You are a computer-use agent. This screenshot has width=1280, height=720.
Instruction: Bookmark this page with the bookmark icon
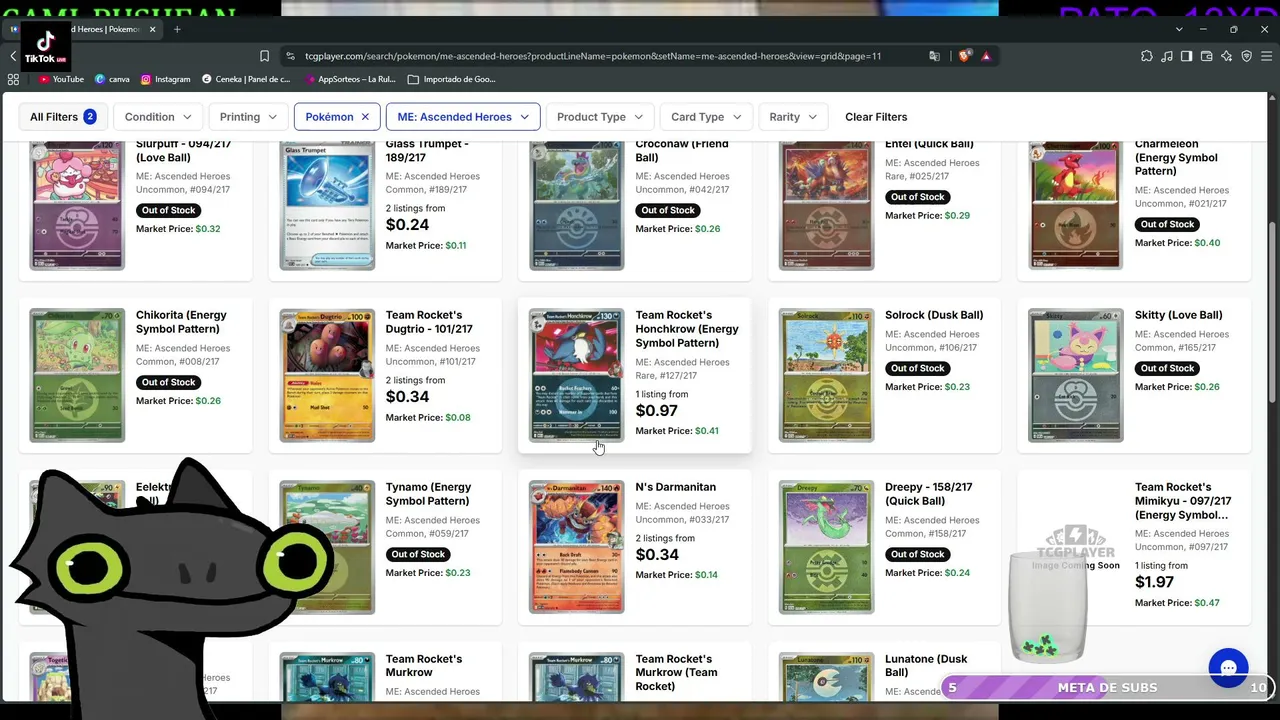click(264, 56)
